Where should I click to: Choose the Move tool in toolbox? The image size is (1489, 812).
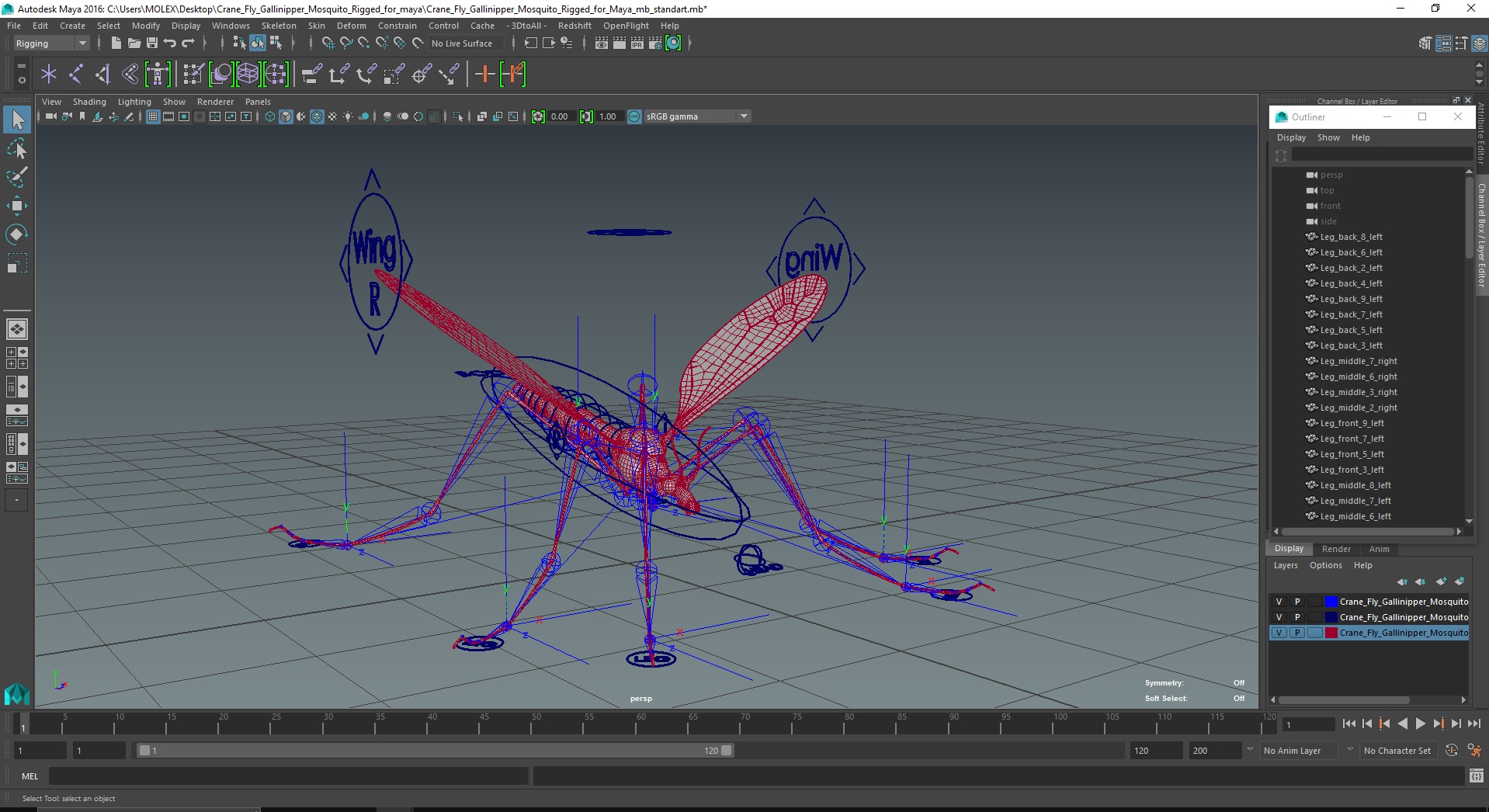17,206
